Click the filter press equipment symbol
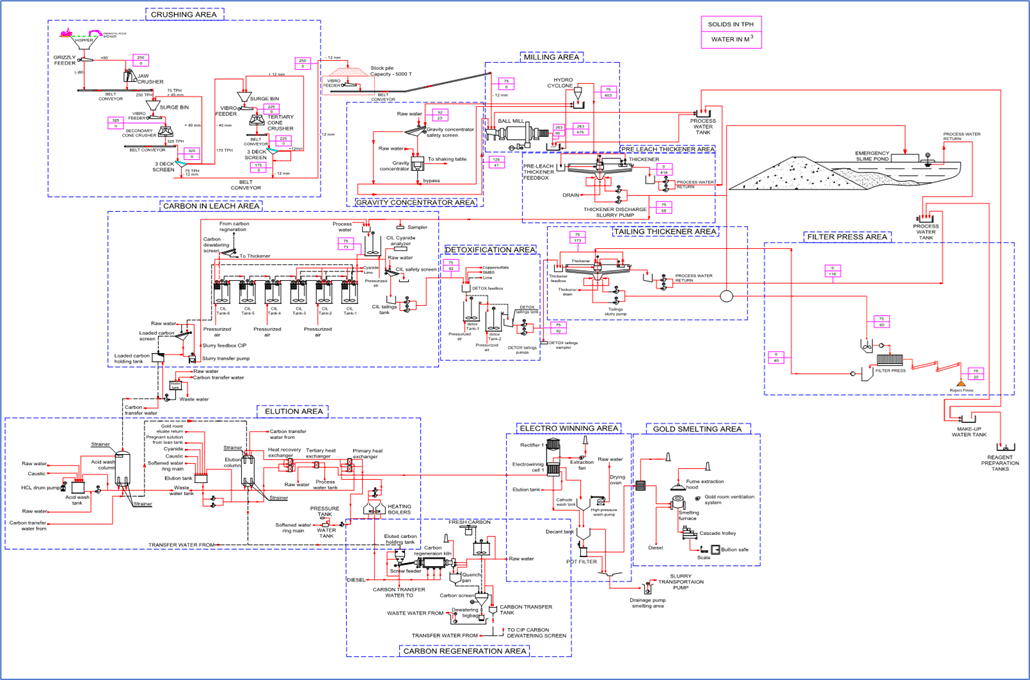The width and height of the screenshot is (1030, 680). point(890,360)
